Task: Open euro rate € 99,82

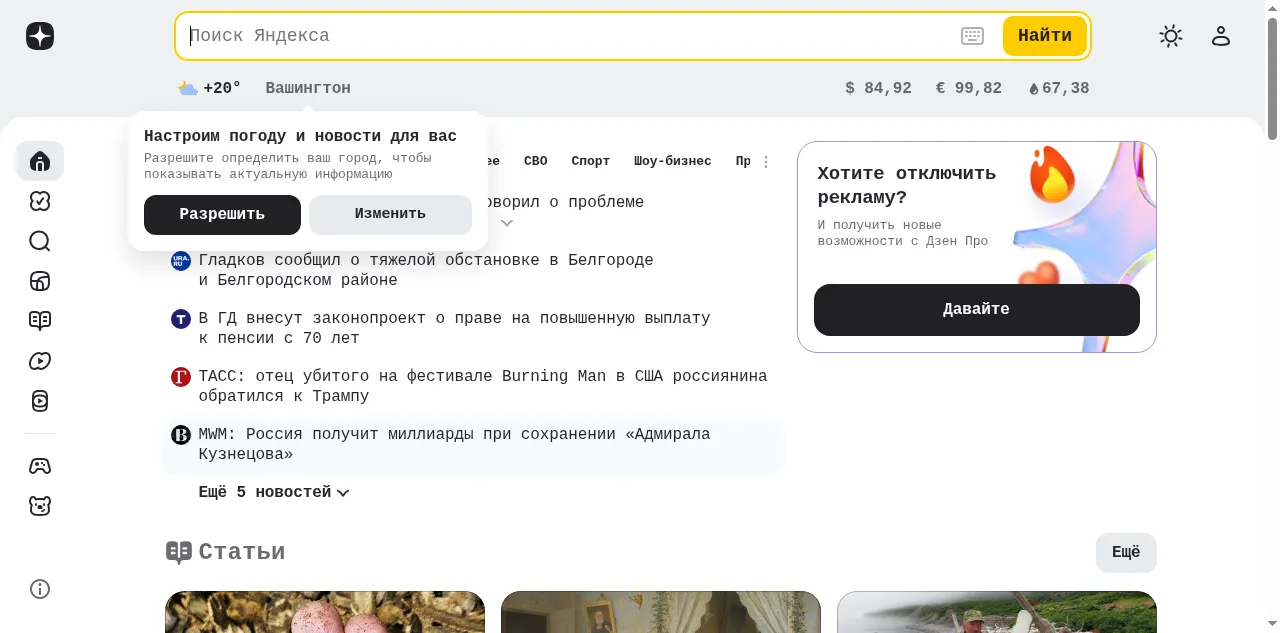Action: pos(969,88)
